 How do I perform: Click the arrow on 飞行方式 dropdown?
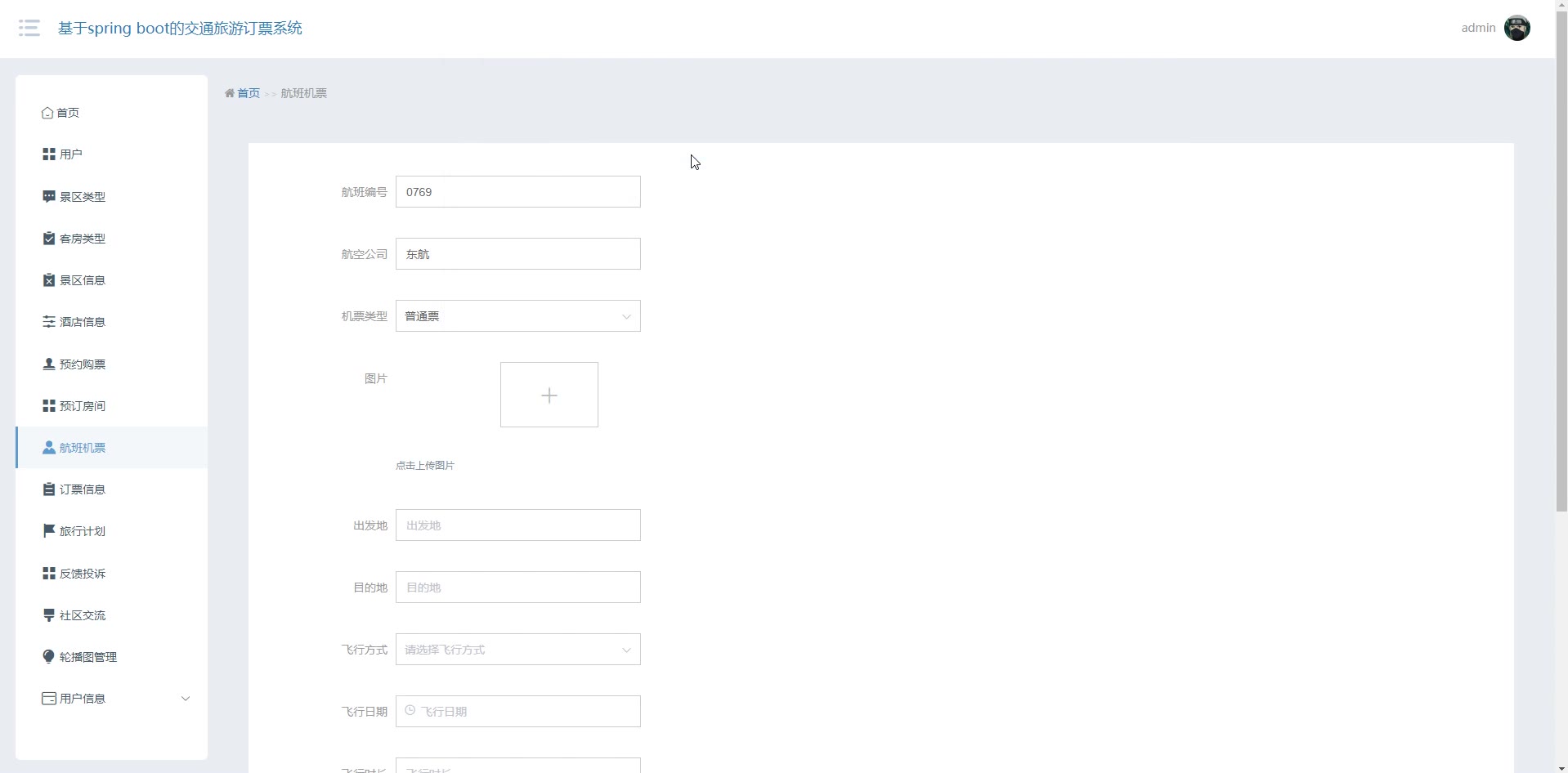click(626, 650)
